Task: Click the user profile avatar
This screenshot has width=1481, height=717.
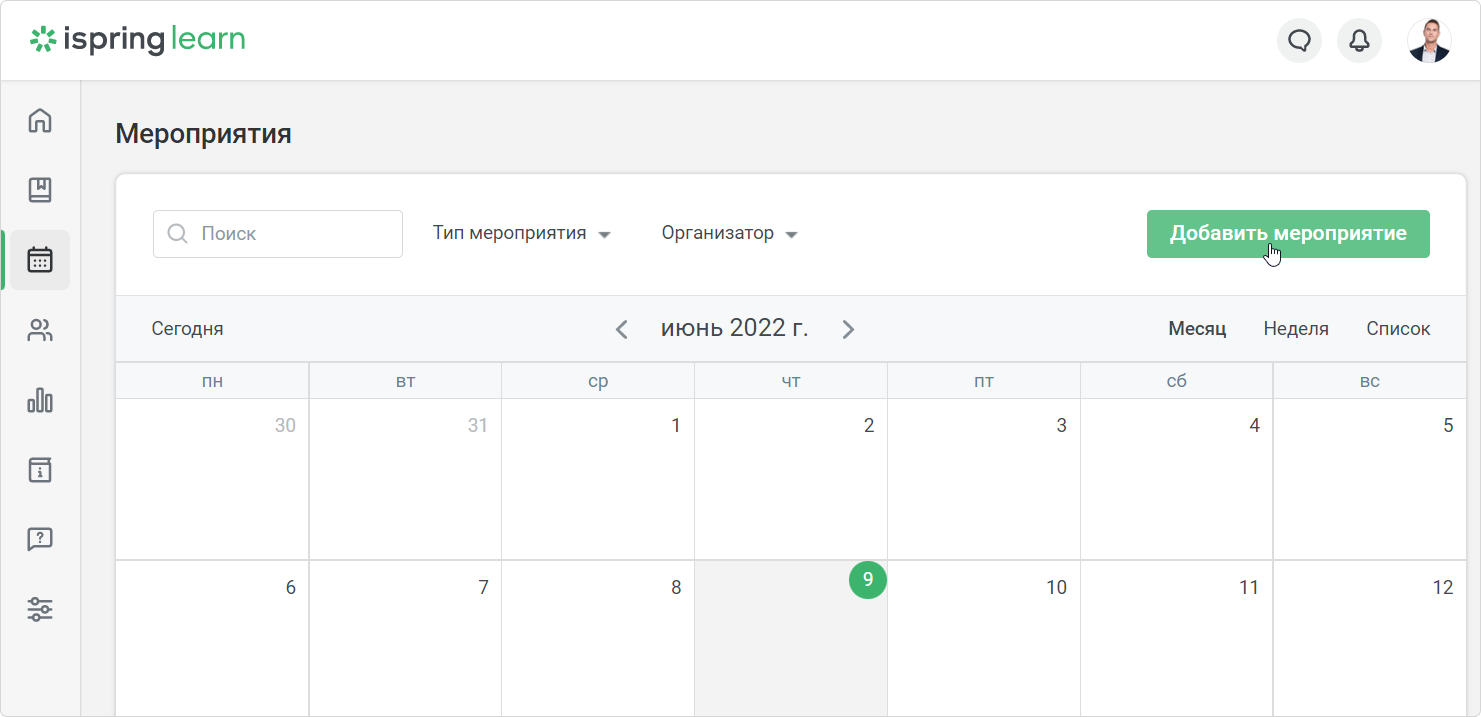Action: click(1429, 41)
